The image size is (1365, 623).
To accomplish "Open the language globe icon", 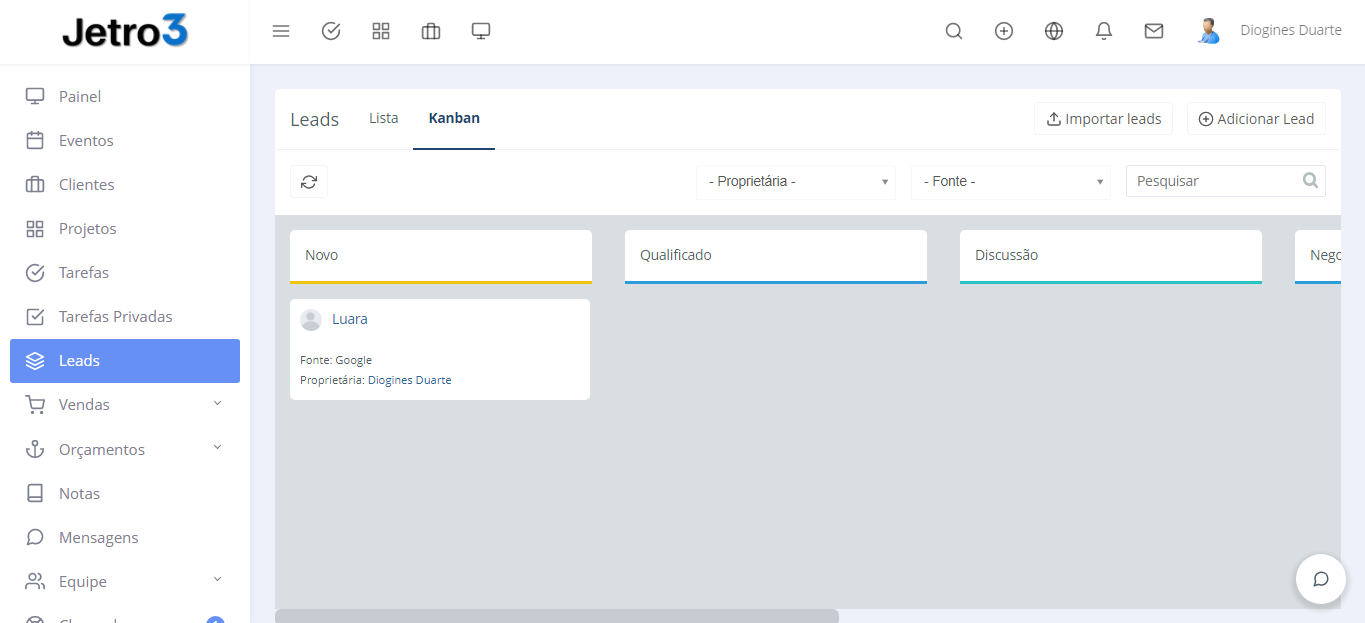I will (1054, 31).
